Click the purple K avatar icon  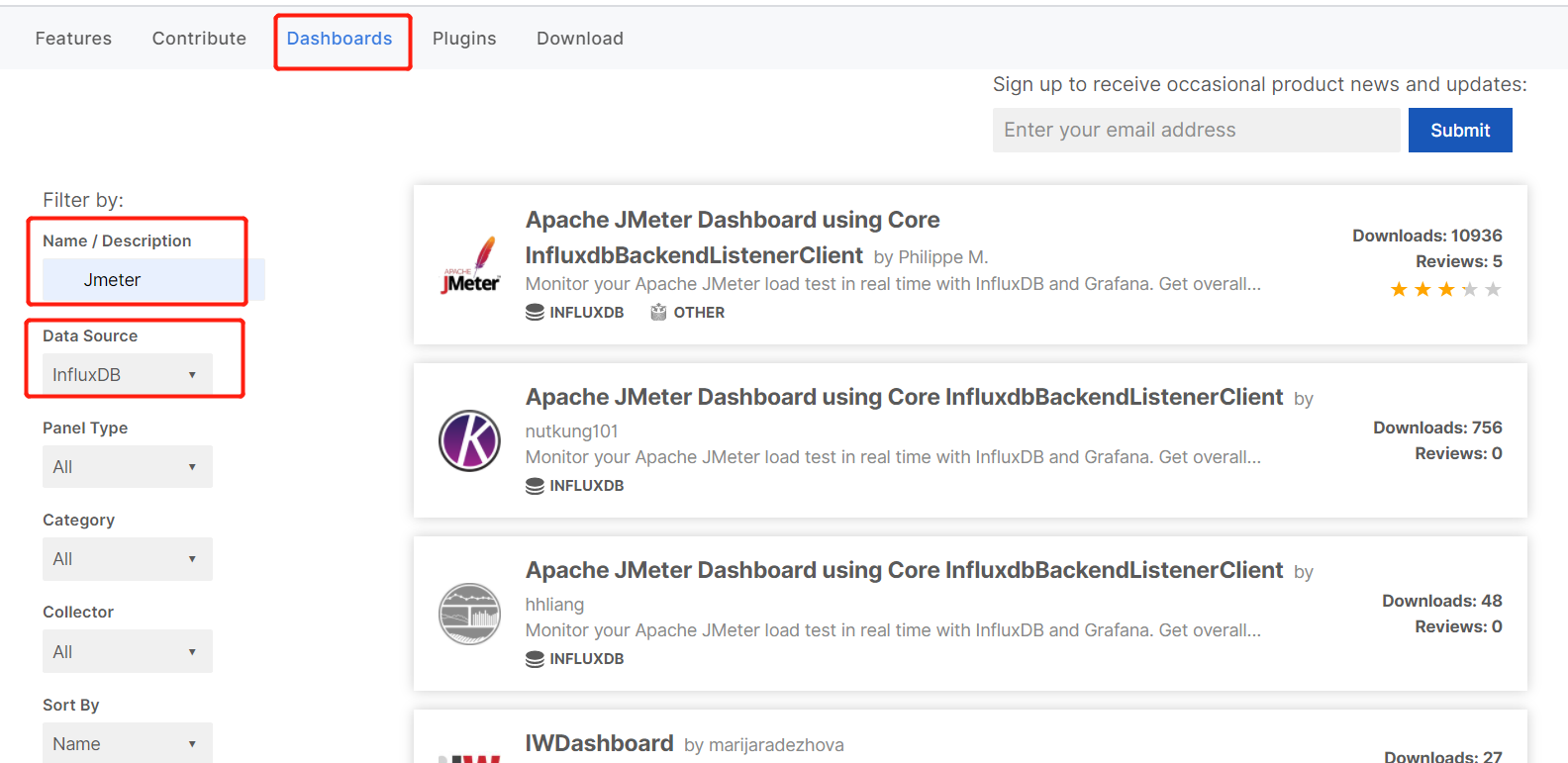(x=470, y=440)
